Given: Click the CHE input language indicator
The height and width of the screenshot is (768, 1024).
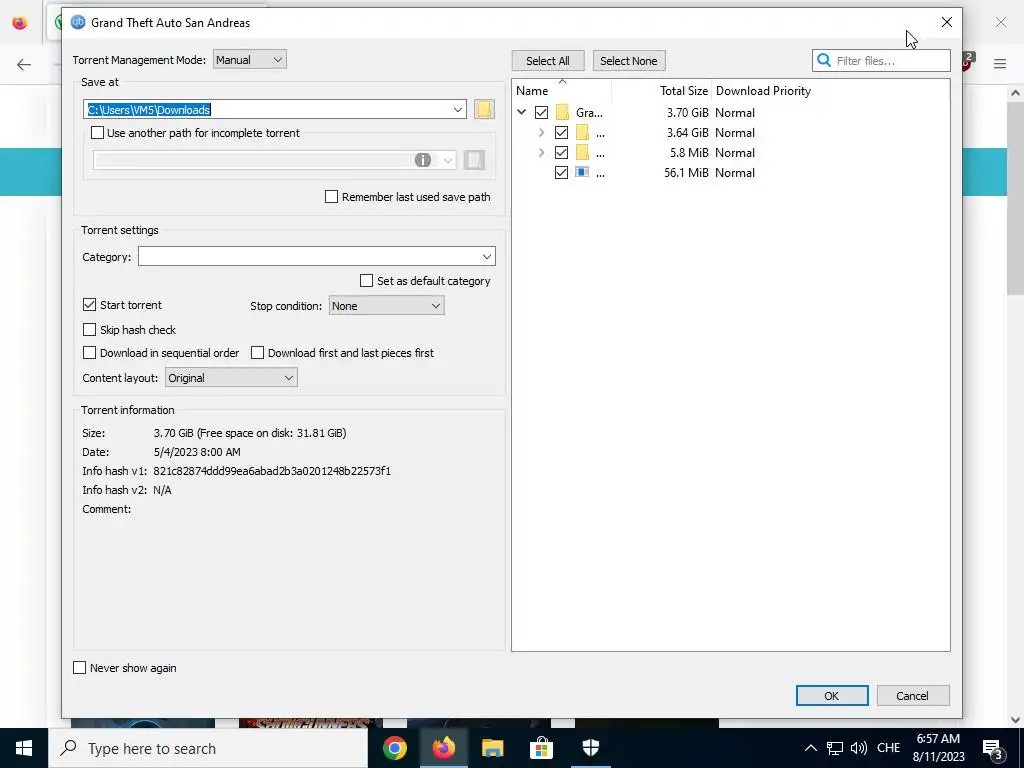Looking at the screenshot, I should pos(888,748).
